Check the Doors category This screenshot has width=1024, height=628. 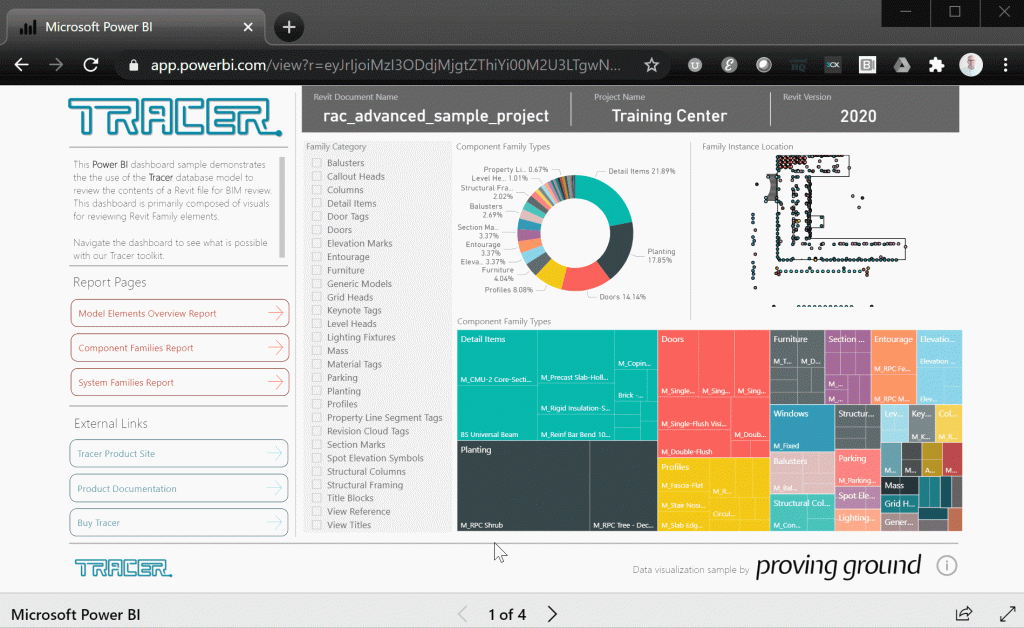click(317, 230)
